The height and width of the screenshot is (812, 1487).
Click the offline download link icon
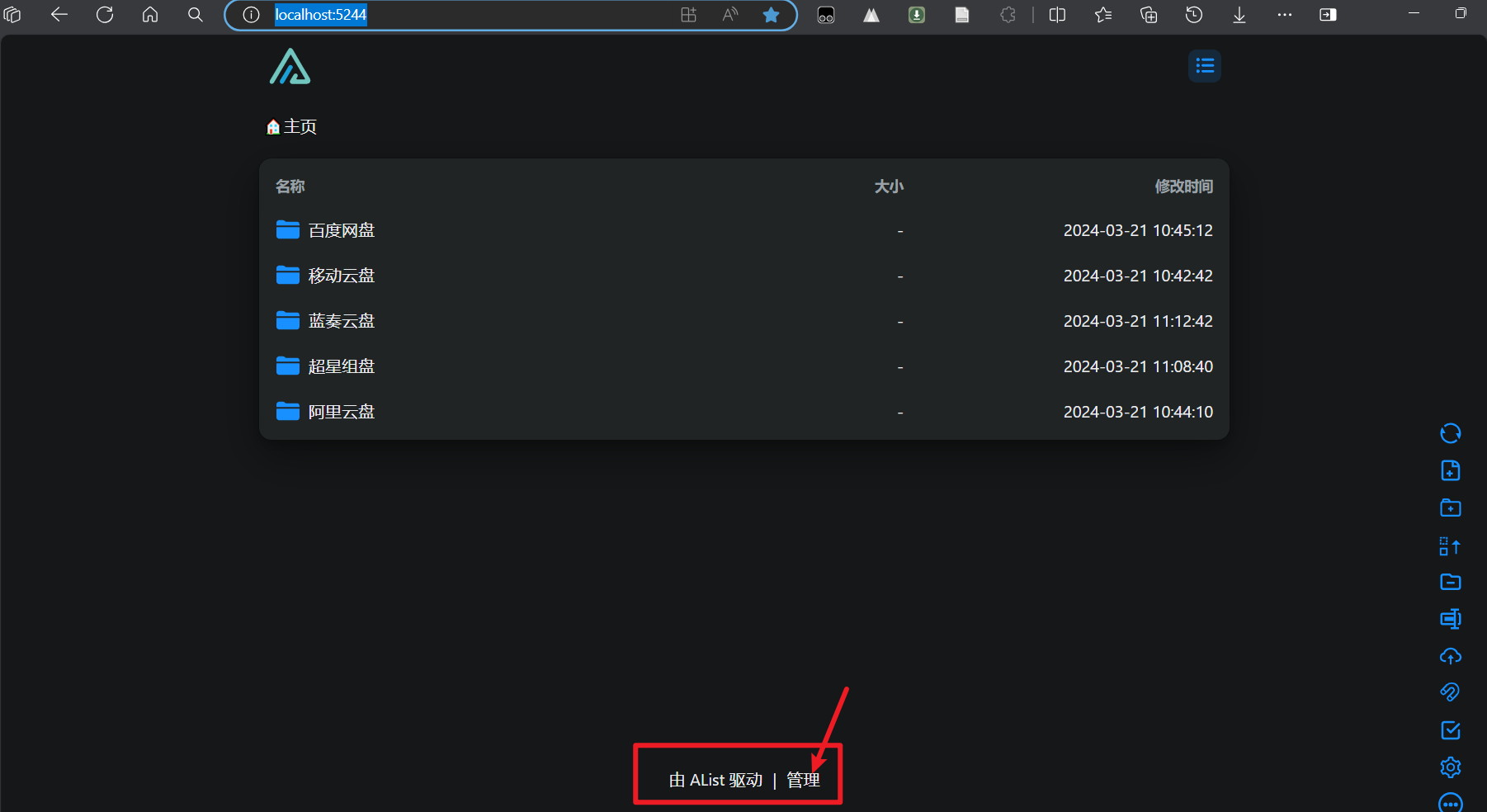pos(1451,692)
